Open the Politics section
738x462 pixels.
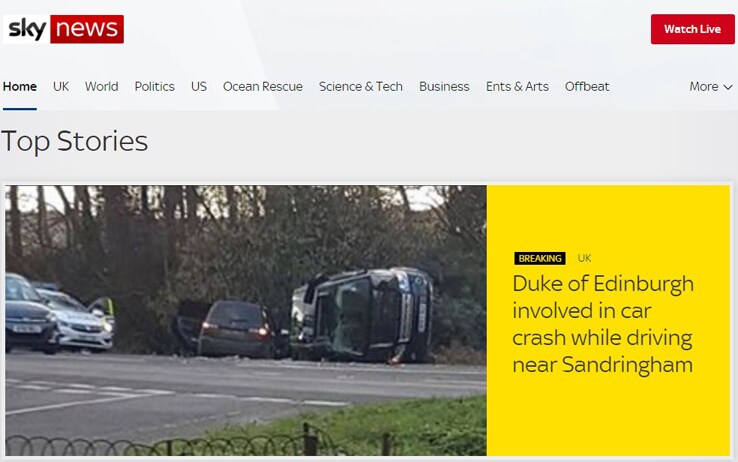(x=154, y=87)
